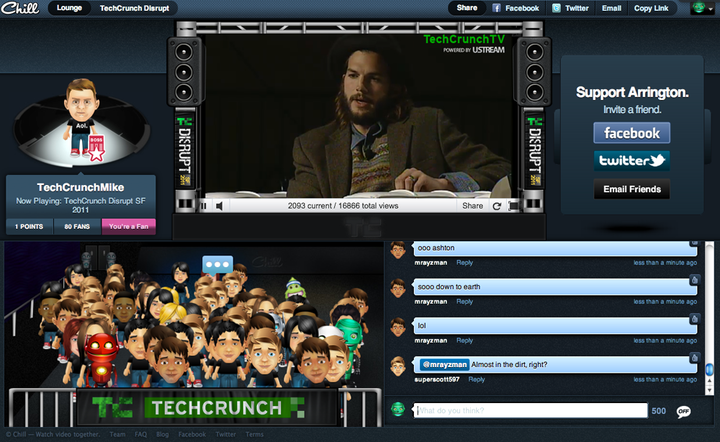
Task: Click Copy Link in top bar
Action: tap(651, 8)
